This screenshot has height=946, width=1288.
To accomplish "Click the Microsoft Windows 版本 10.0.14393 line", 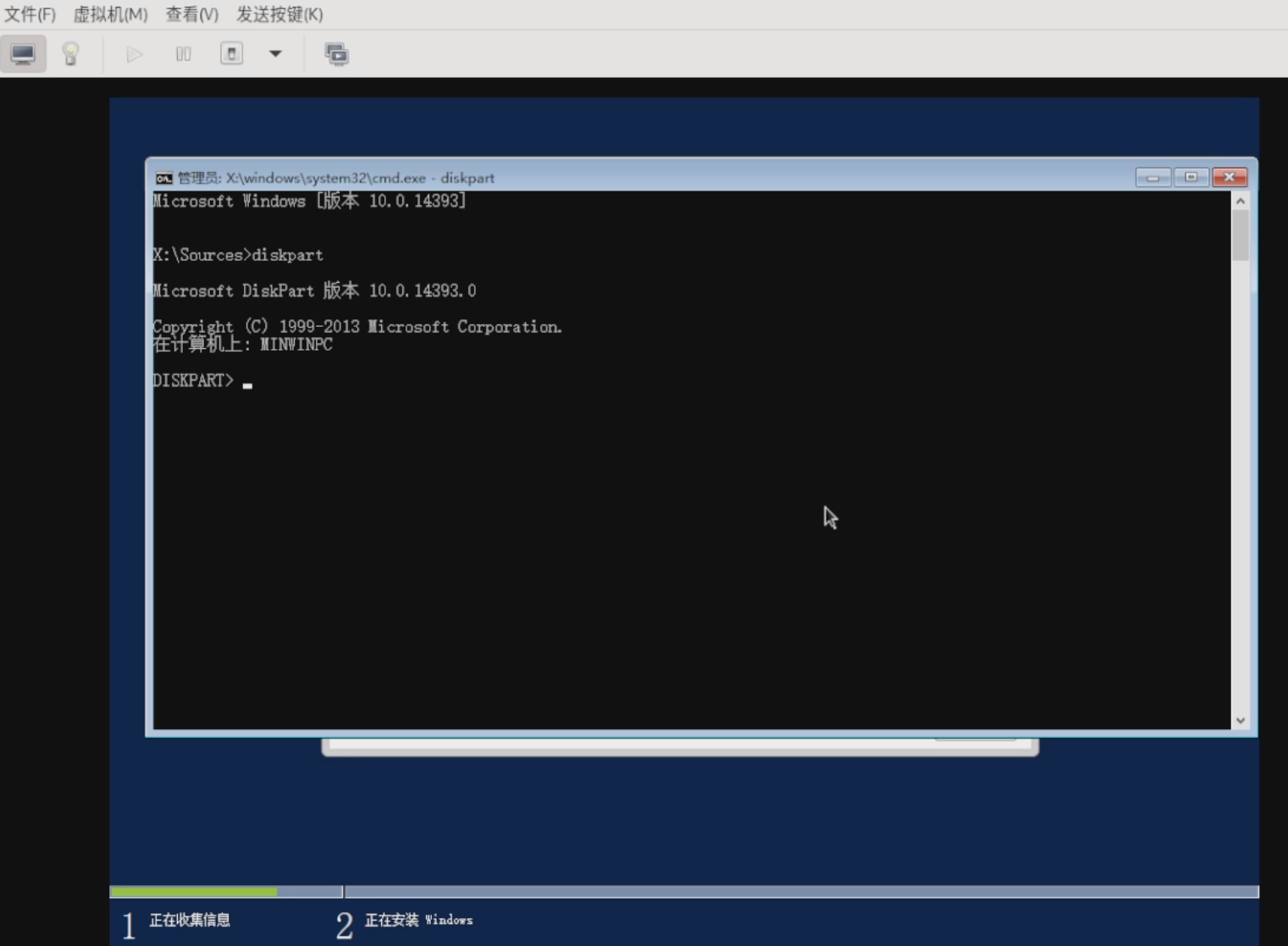I will (x=309, y=201).
